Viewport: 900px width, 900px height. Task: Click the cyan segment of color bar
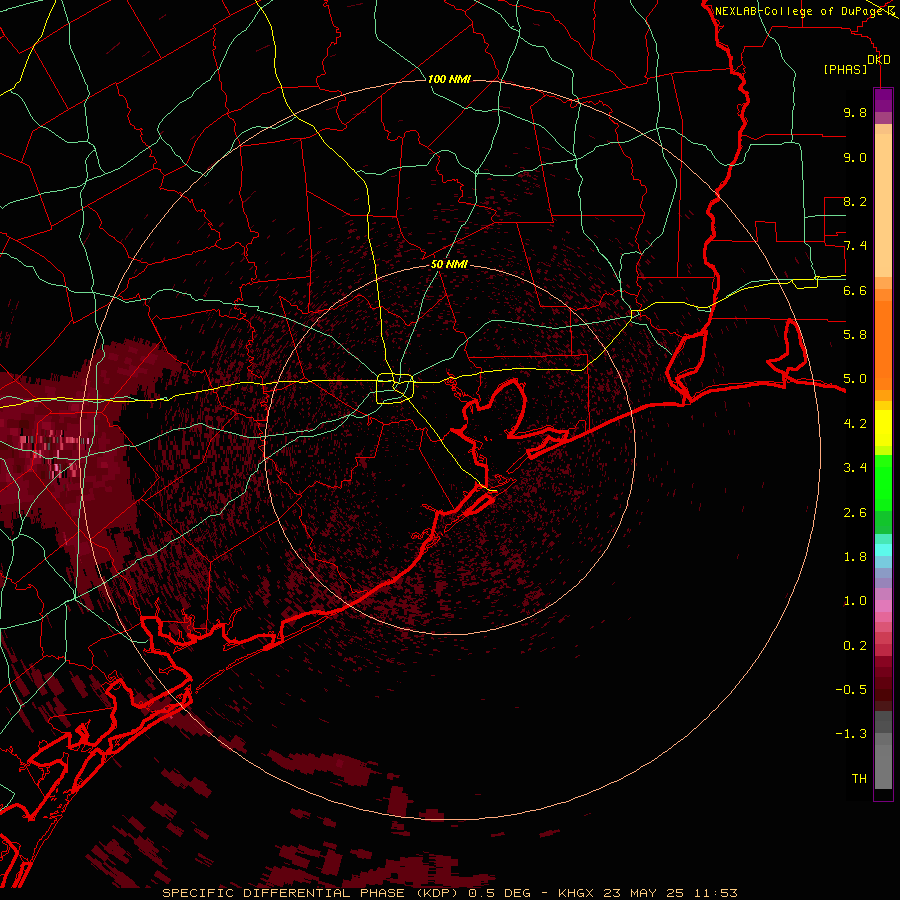(883, 550)
